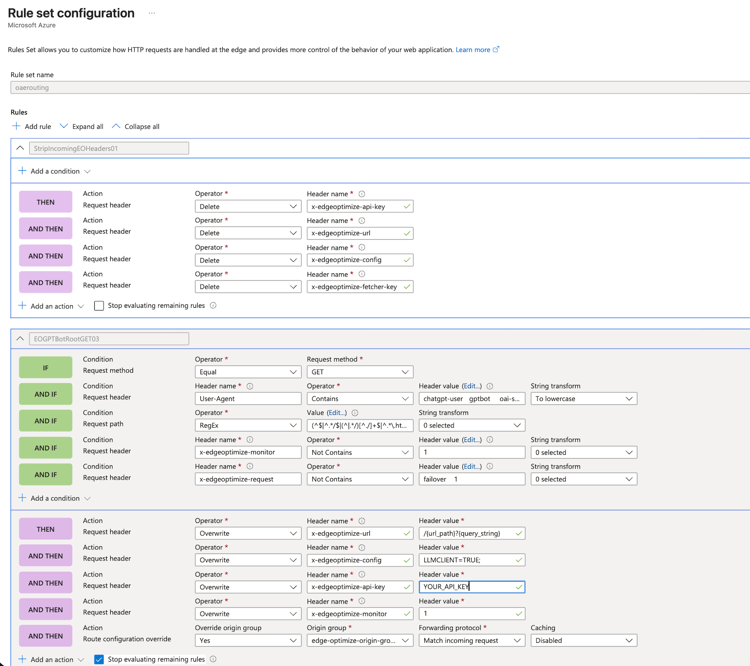Edit the User-Agent header value list

coord(472,386)
